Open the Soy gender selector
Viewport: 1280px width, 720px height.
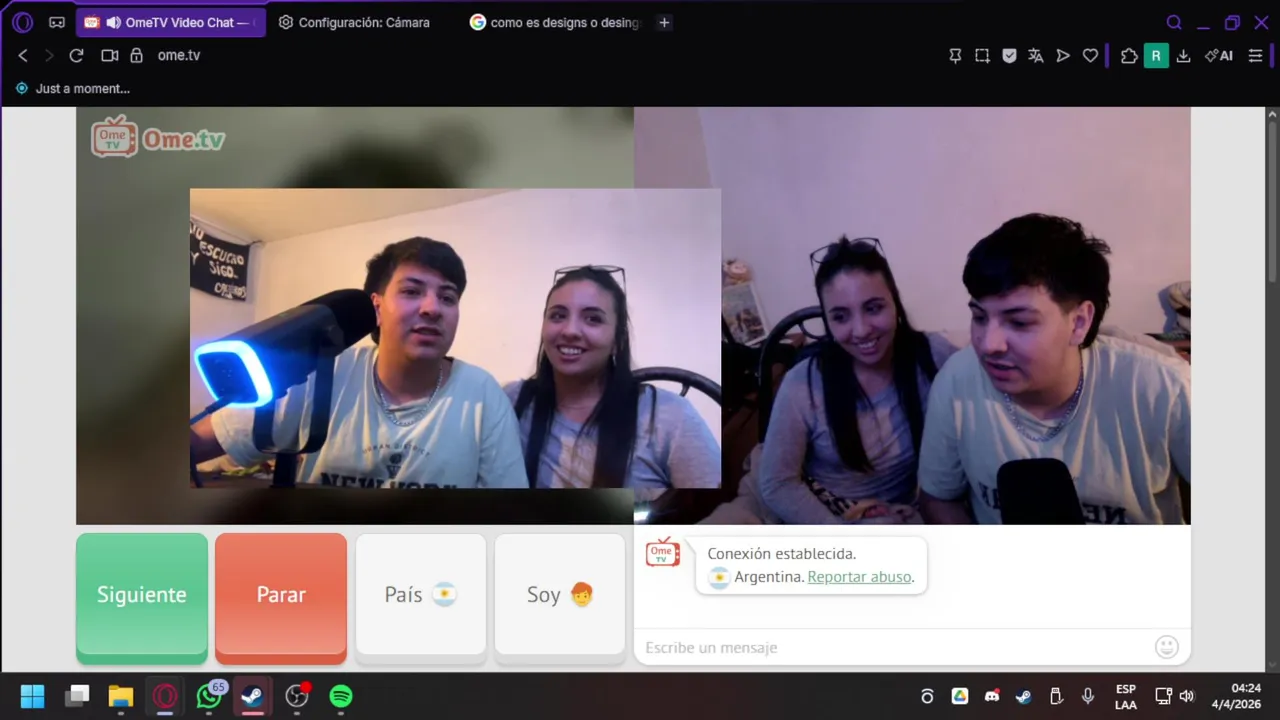[560, 595]
